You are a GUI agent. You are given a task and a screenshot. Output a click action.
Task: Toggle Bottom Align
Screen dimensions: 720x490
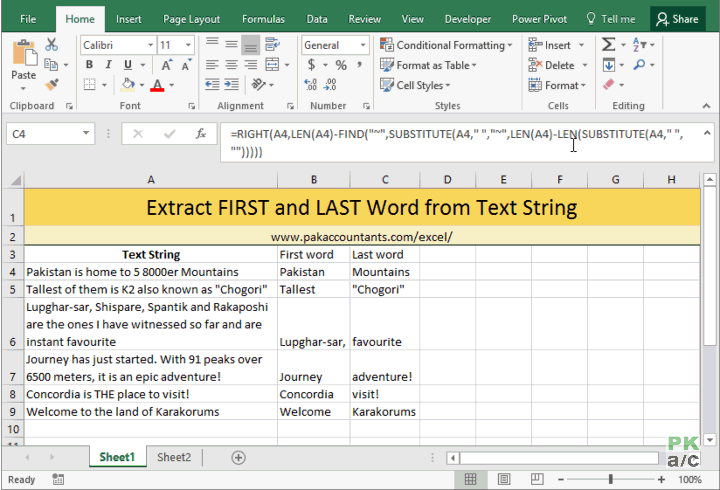coord(251,45)
